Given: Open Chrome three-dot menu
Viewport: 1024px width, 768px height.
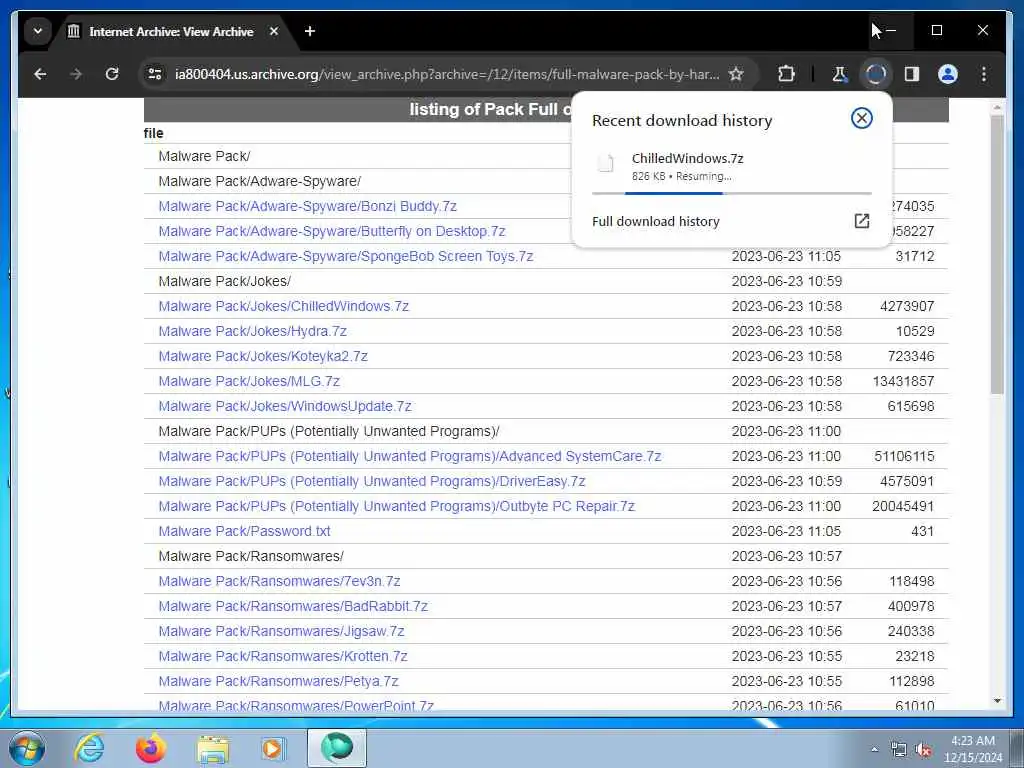Looking at the screenshot, I should coord(984,74).
